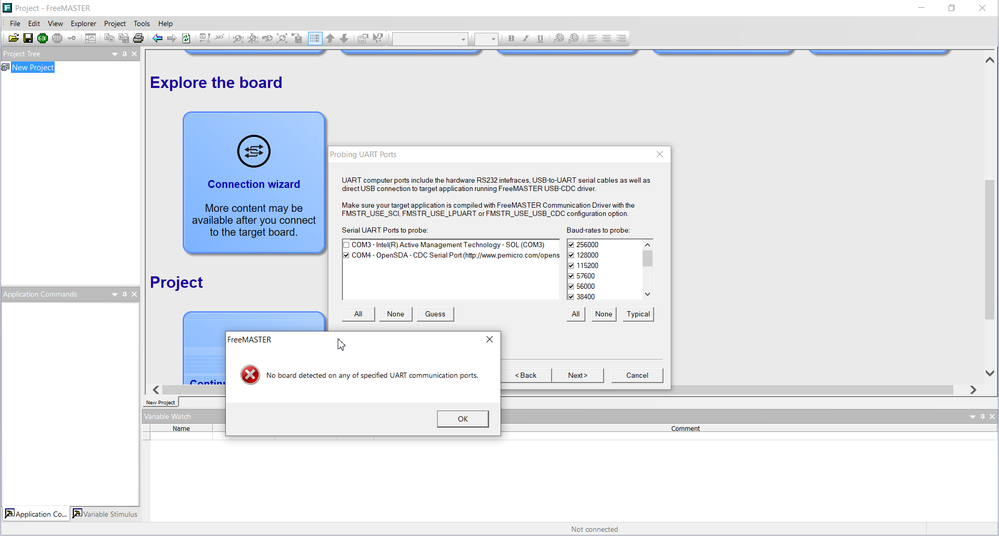Viewport: 999px width, 536px height.
Task: Click baud-rates list scroll-up arrow
Action: (x=647, y=245)
